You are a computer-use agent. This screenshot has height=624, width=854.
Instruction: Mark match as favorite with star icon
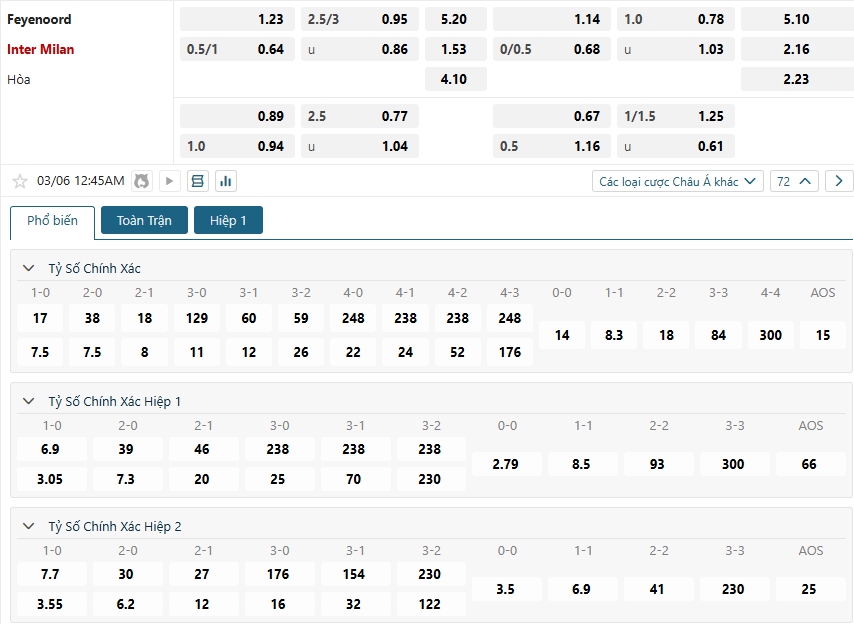[x=19, y=181]
